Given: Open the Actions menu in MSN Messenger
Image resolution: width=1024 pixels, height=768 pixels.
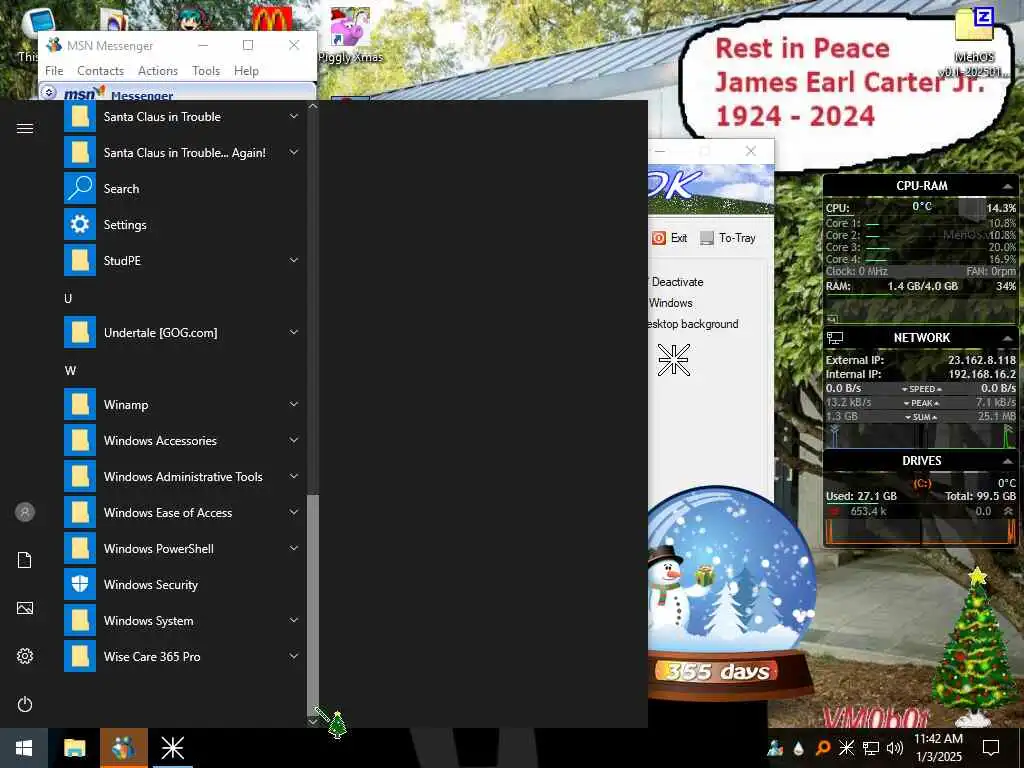Looking at the screenshot, I should pos(158,71).
